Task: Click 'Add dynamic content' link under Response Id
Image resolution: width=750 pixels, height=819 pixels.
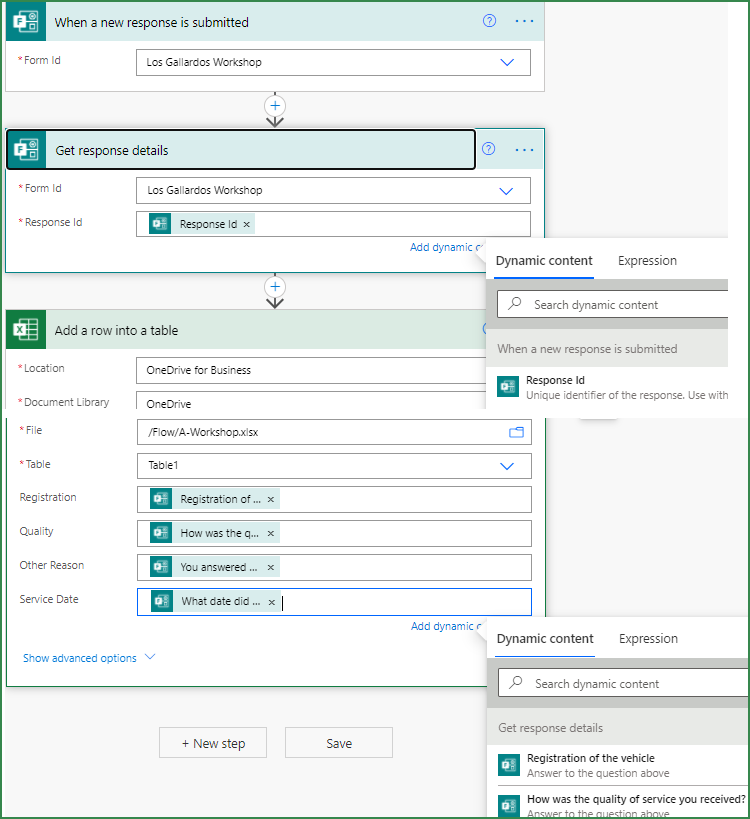Action: click(x=447, y=247)
